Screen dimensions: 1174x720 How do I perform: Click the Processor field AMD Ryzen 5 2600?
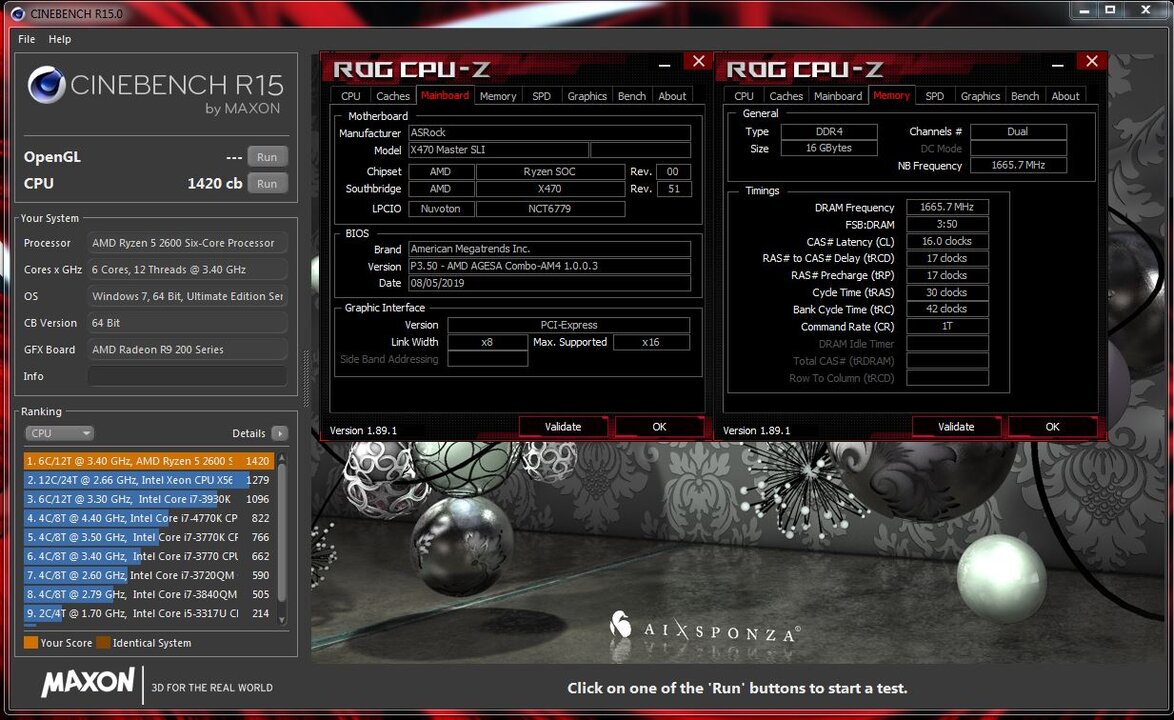187,243
